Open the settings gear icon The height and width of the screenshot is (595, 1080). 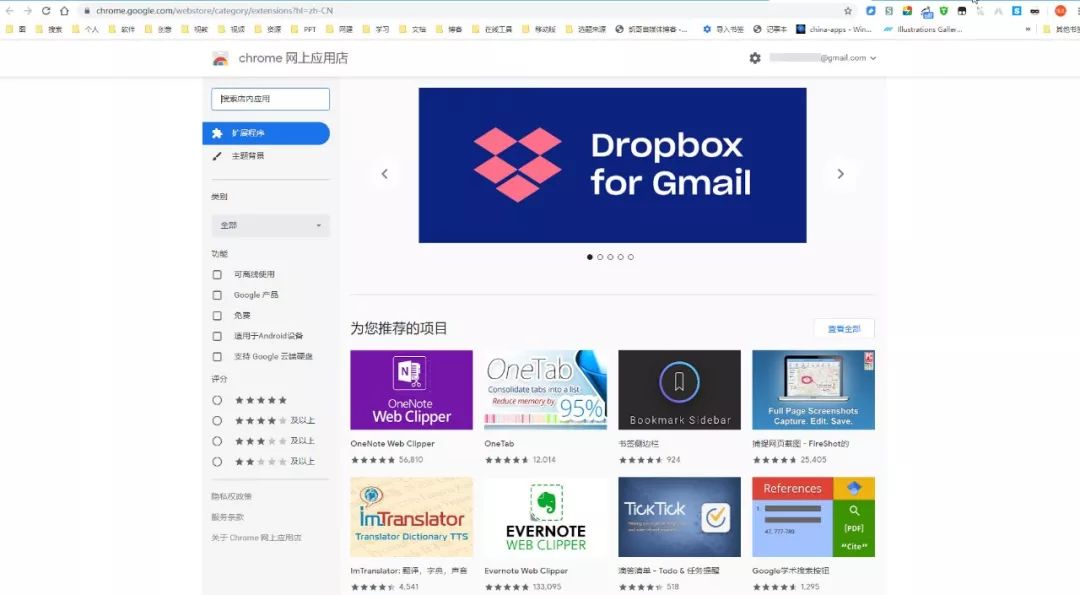[755, 59]
